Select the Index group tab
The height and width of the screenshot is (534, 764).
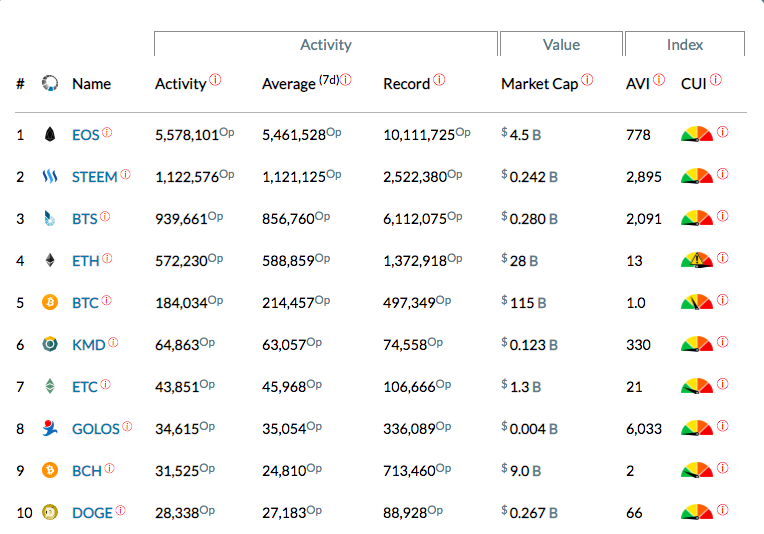tap(685, 44)
